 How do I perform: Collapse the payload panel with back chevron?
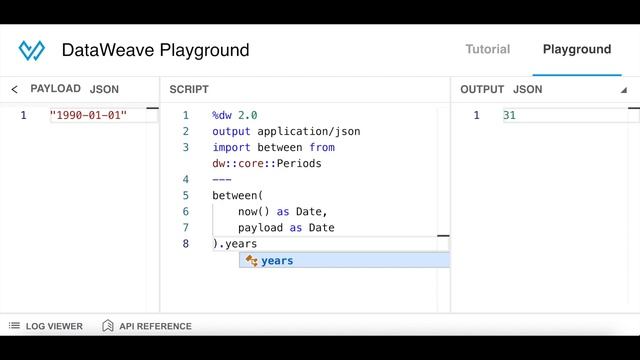14,89
